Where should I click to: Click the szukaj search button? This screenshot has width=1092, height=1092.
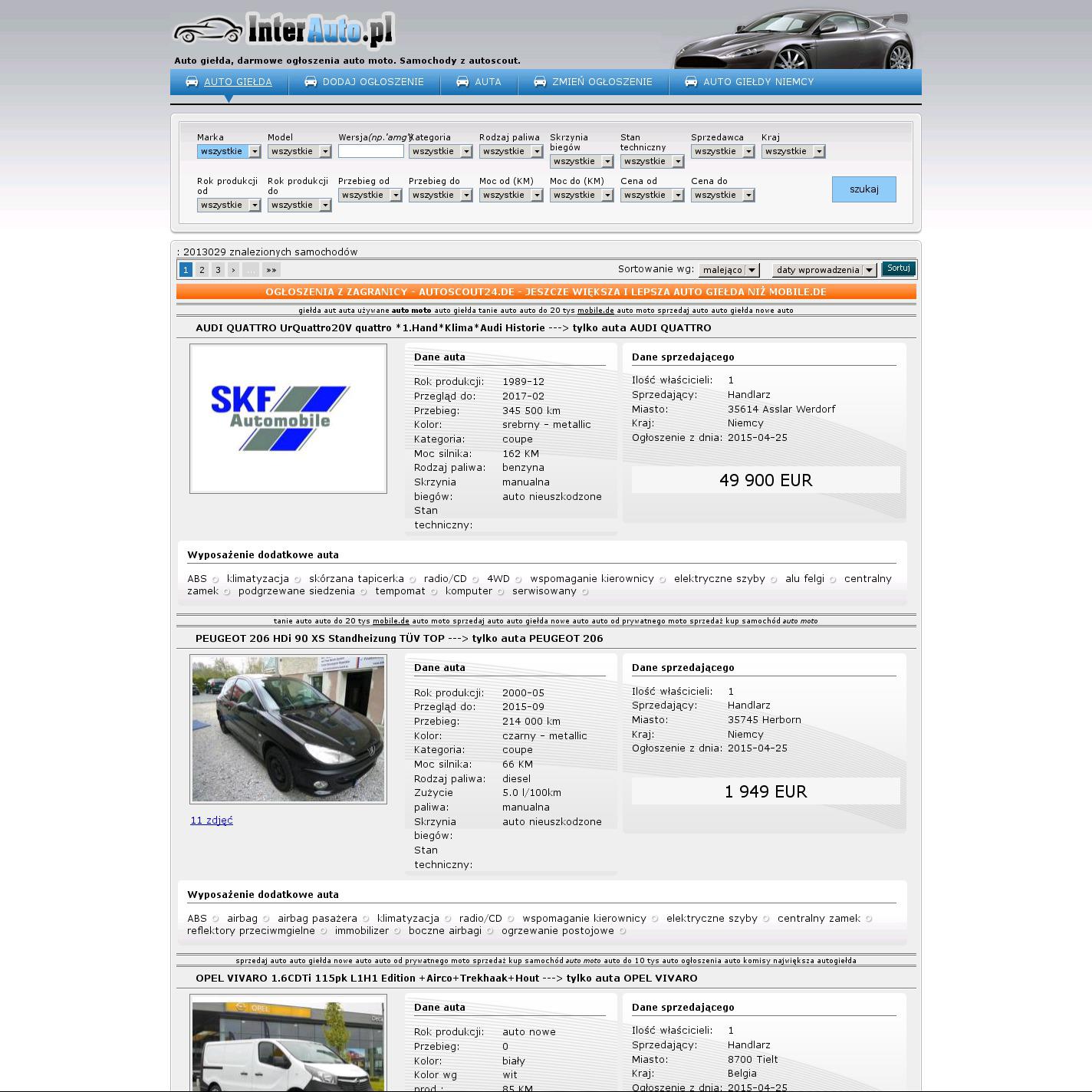click(864, 189)
